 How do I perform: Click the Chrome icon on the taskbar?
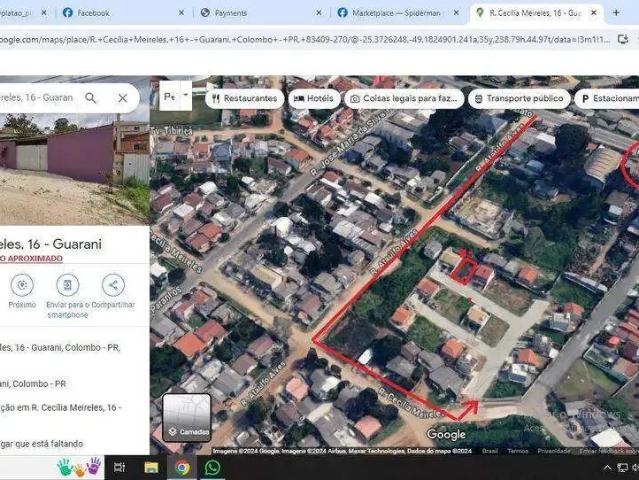pos(183,467)
